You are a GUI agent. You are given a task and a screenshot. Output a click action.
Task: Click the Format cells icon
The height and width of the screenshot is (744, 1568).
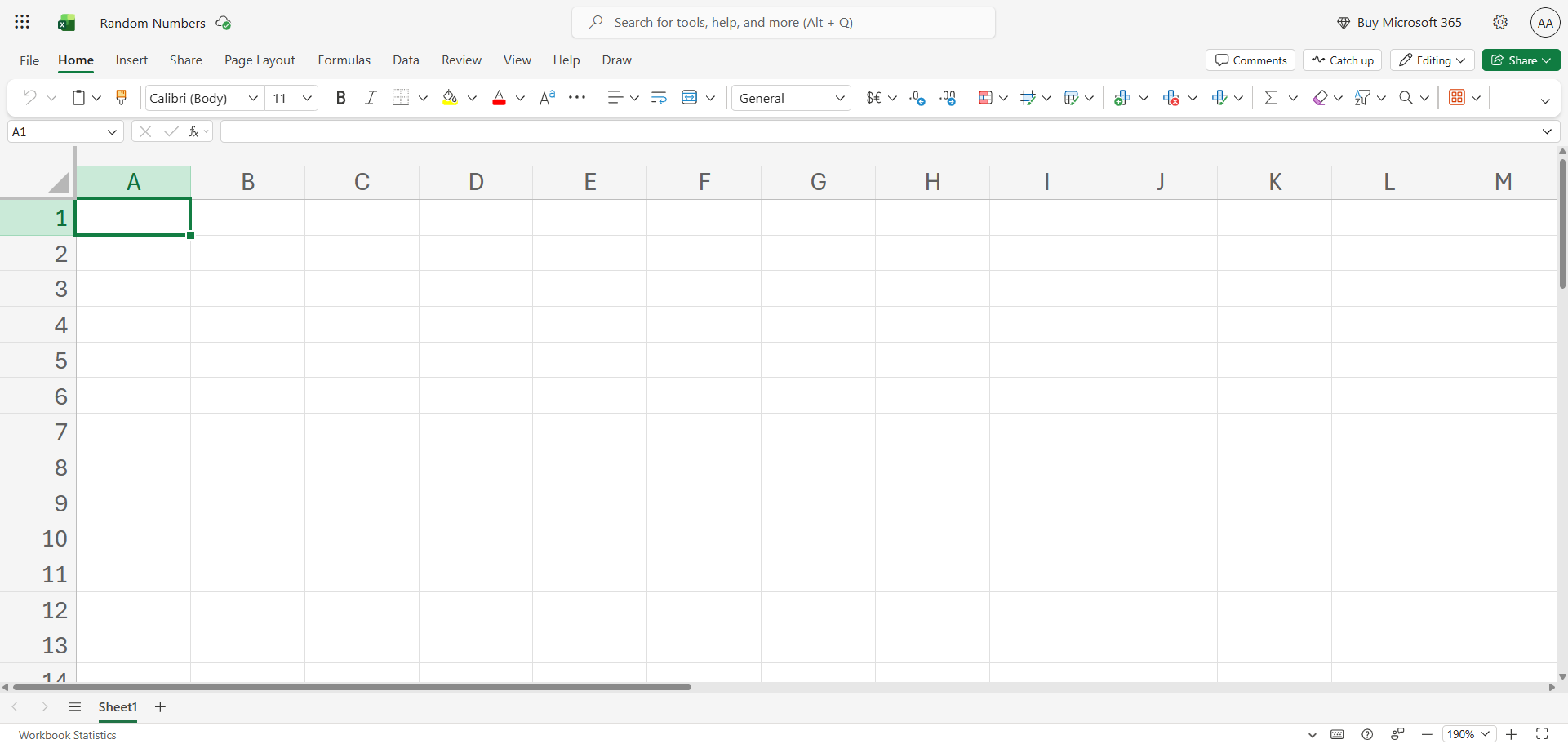tap(1219, 98)
